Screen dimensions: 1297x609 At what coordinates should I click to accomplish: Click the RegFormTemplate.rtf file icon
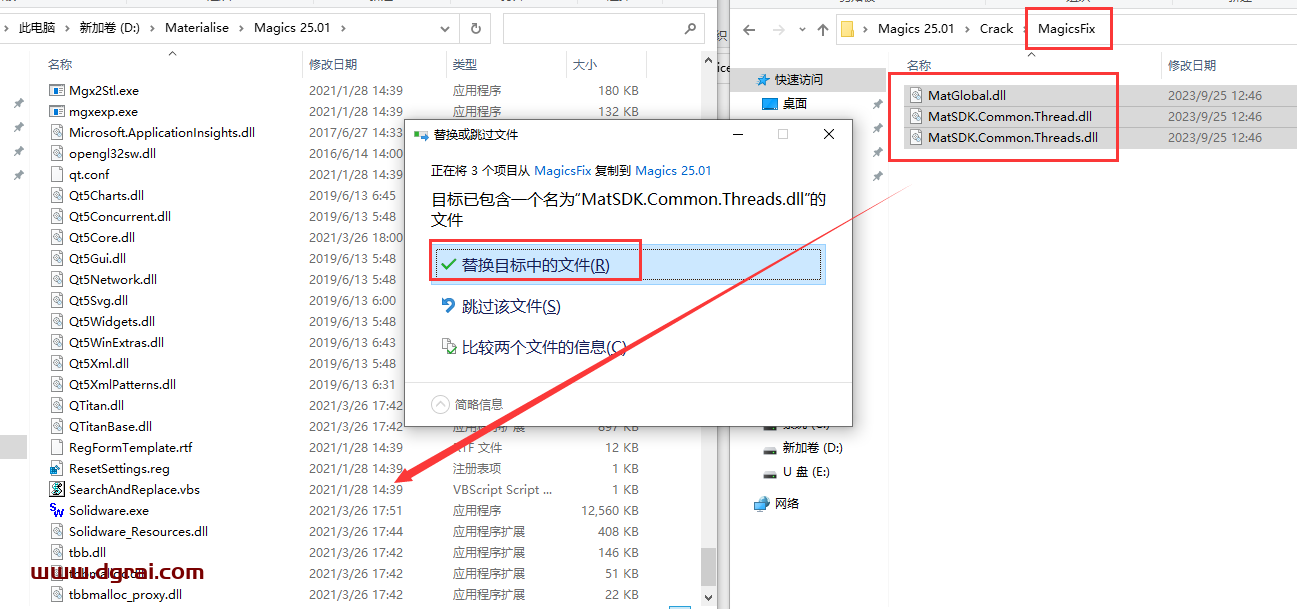[x=57, y=448]
